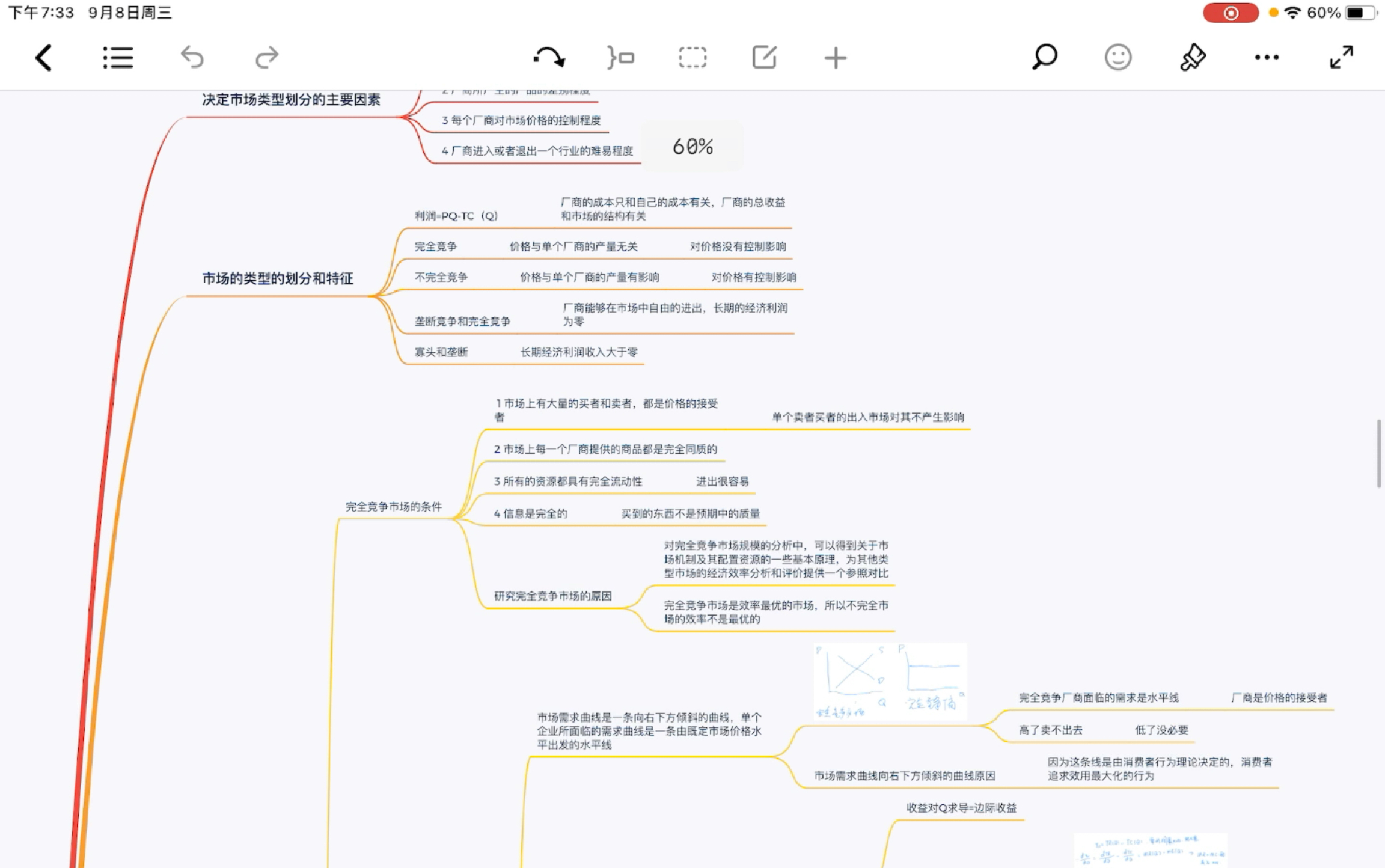Image resolution: width=1385 pixels, height=868 pixels.
Task: Redo the last edit
Action: [266, 58]
